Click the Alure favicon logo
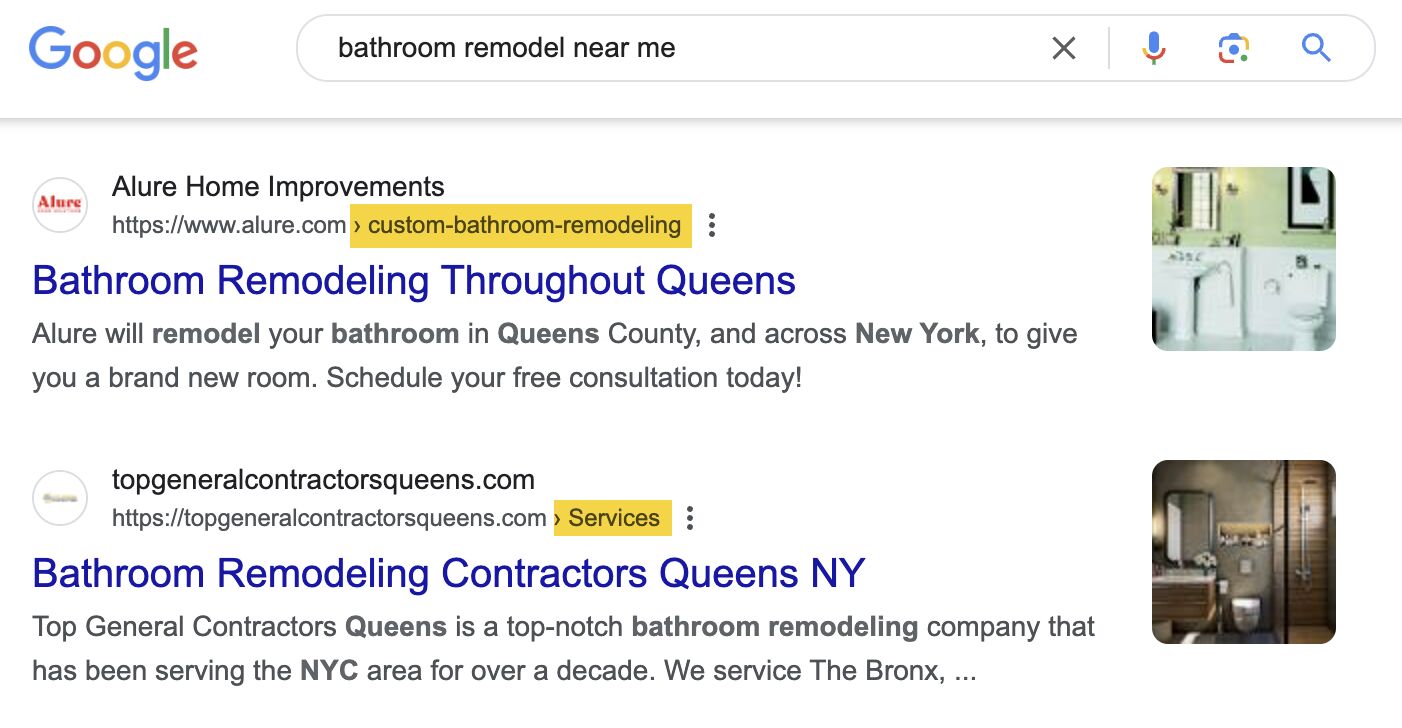Viewport: 1402px width, 728px height. pos(60,204)
